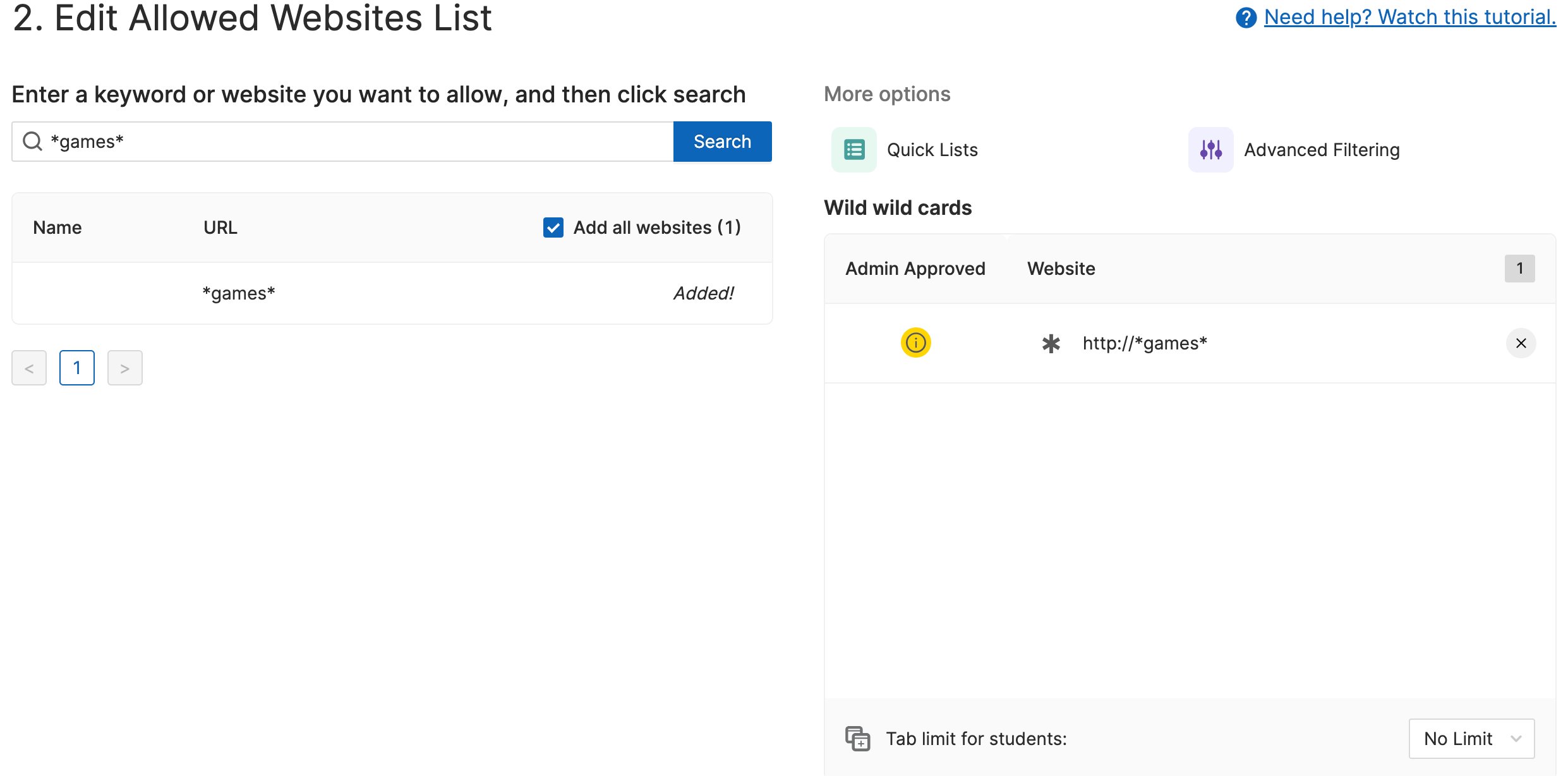Click the Tab limit for students label
This screenshot has width=1568, height=776.
click(x=976, y=739)
